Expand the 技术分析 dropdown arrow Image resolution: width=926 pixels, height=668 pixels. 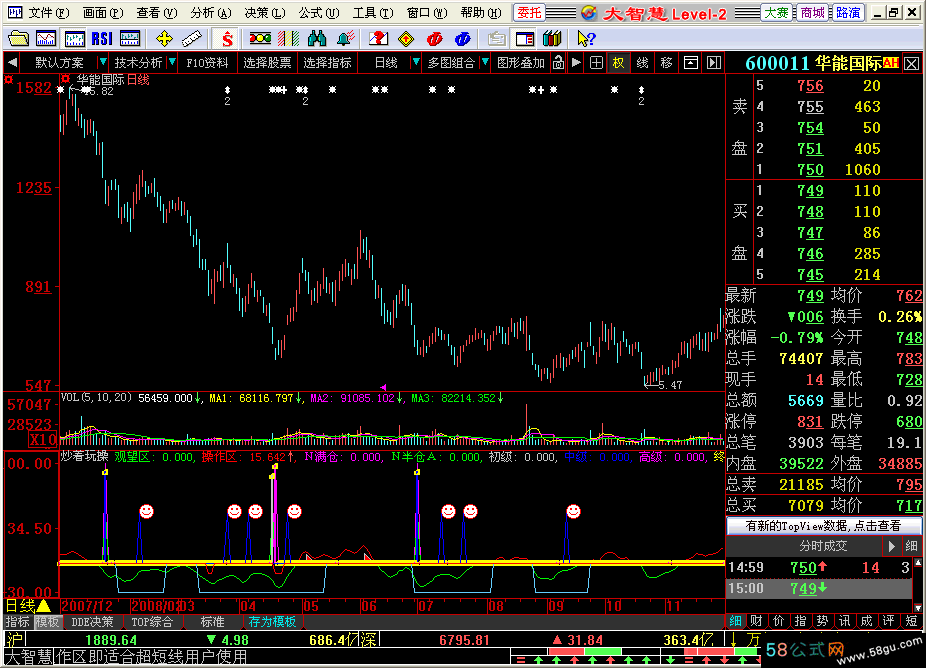[x=172, y=62]
